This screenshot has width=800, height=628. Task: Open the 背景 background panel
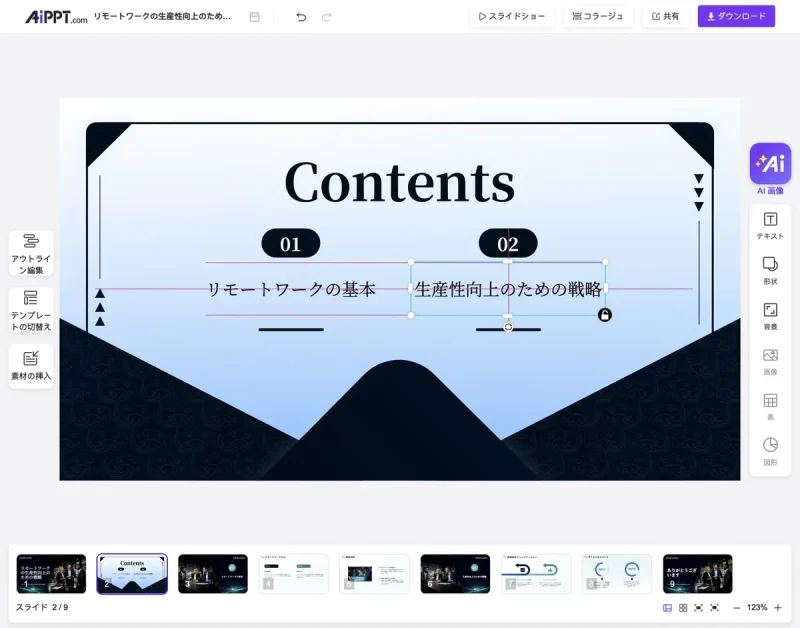[x=770, y=315]
